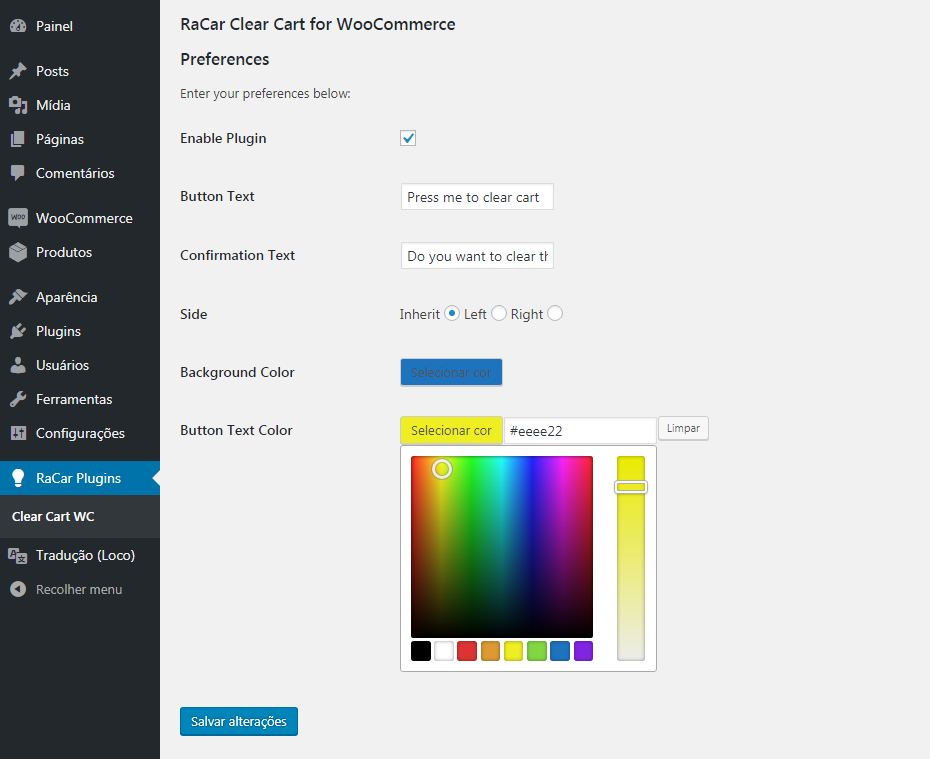This screenshot has width=930, height=759.
Task: Select the Left side radio button
Action: [498, 313]
